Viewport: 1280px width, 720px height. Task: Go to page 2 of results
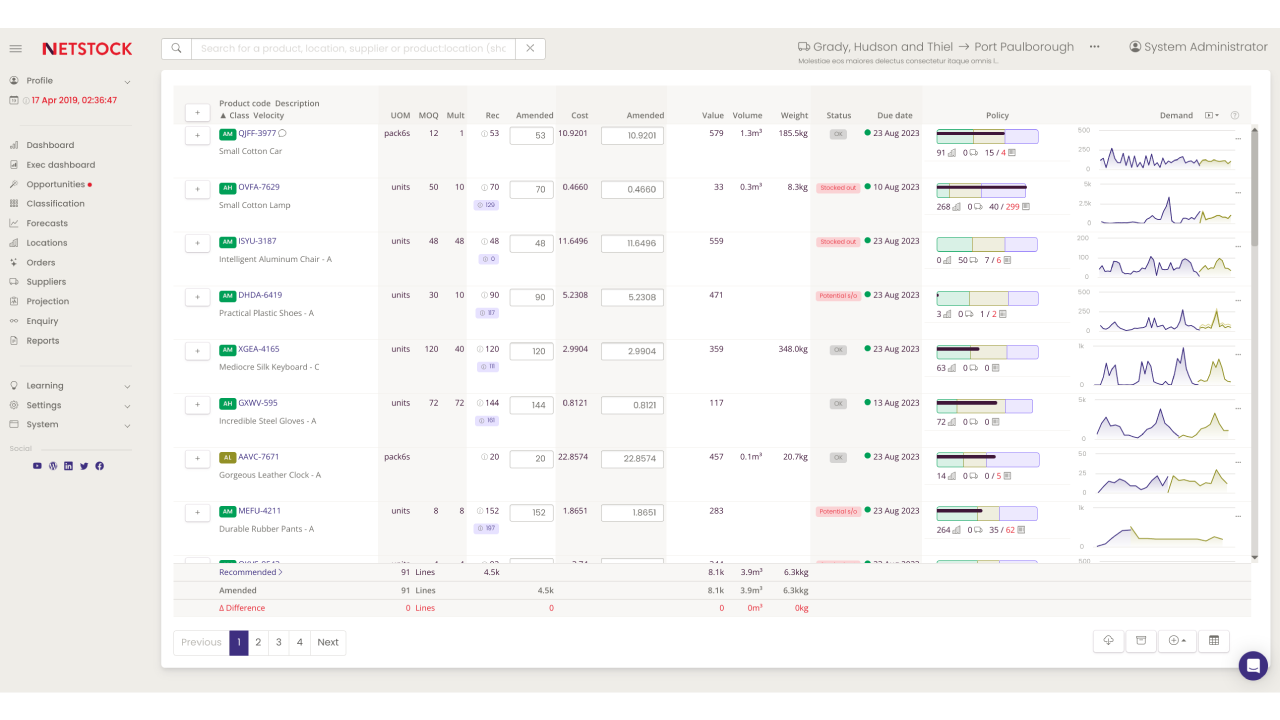tap(258, 642)
